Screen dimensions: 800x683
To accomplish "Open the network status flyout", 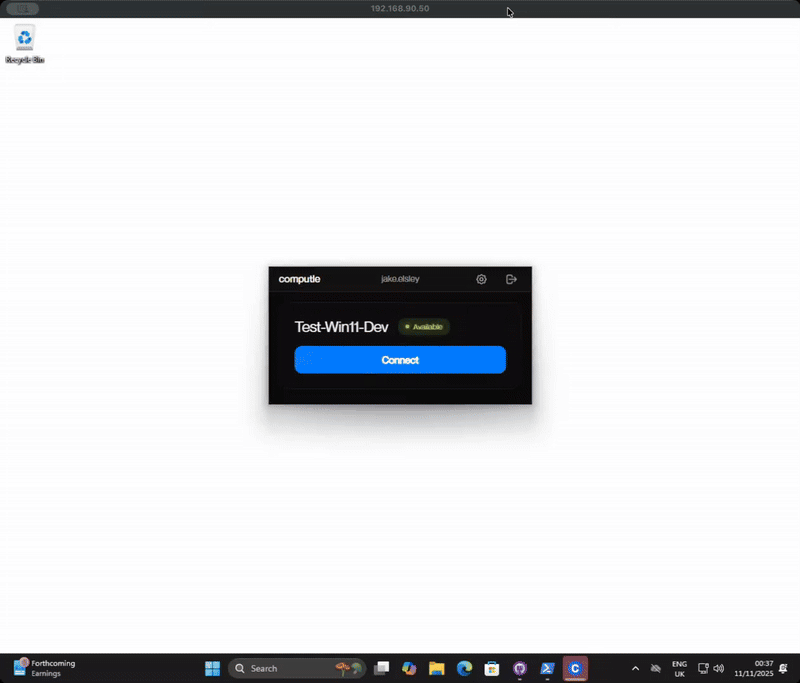I will click(x=702, y=668).
